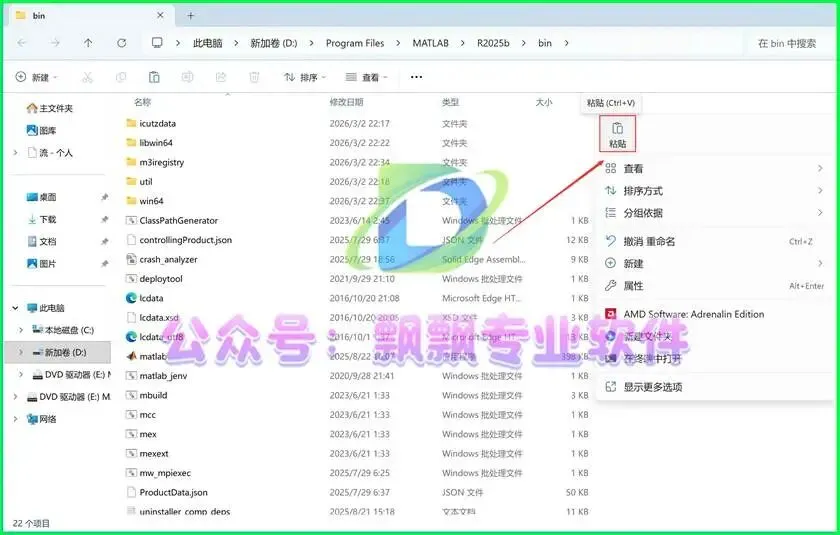This screenshot has height=535, width=840.
Task: Select the matlab application file icon
Action: [131, 356]
